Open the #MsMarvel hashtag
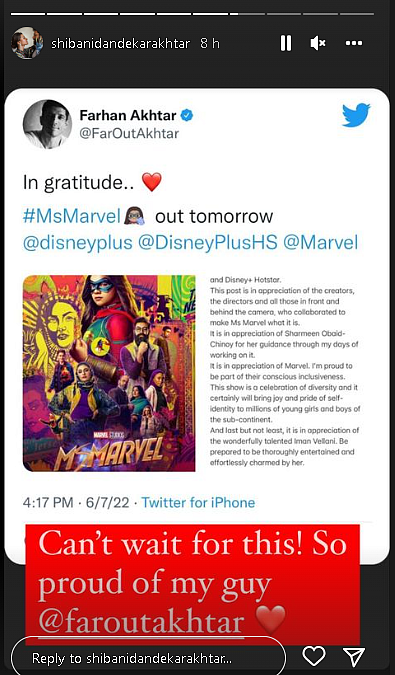The image size is (395, 675). pos(71,216)
